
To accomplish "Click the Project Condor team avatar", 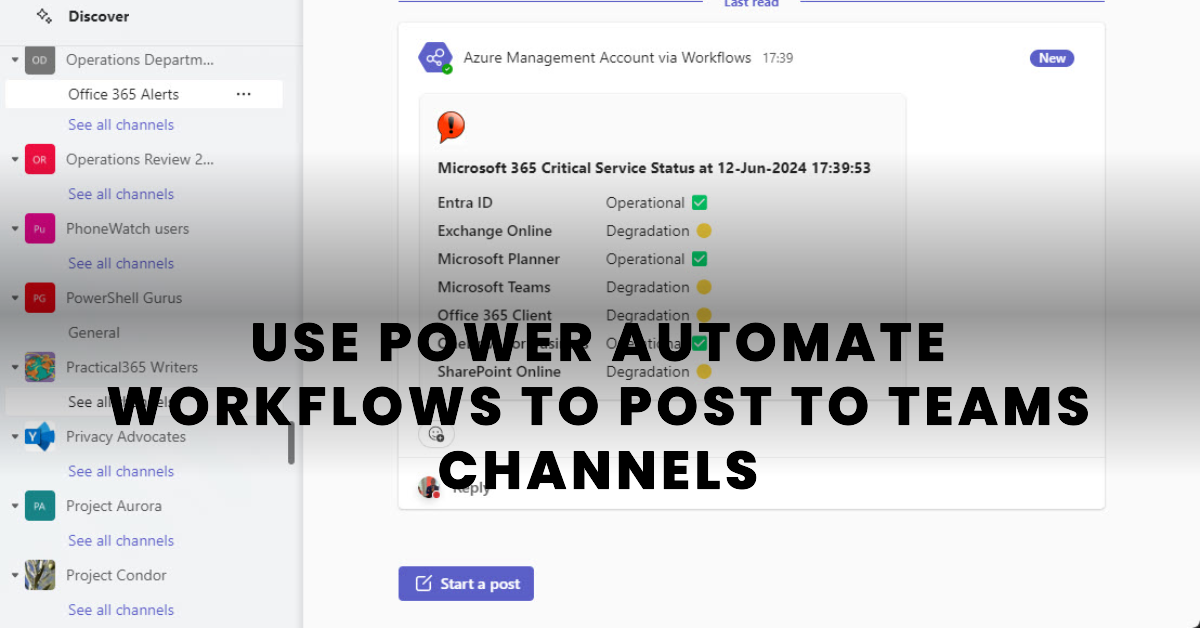I will [x=40, y=575].
